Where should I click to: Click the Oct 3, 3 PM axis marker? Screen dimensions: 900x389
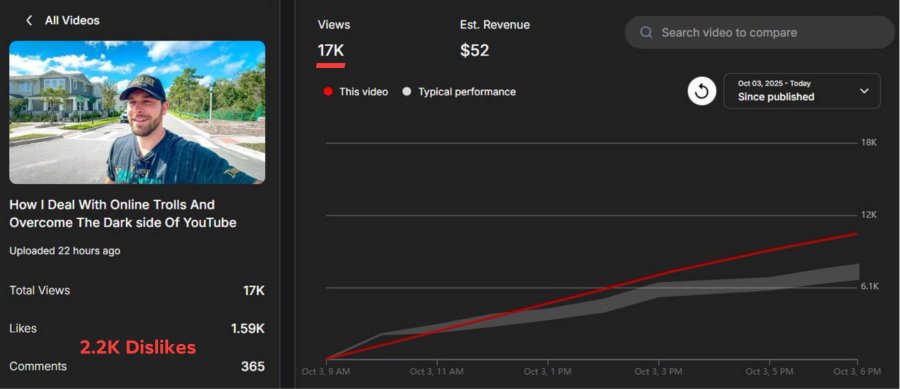658,372
